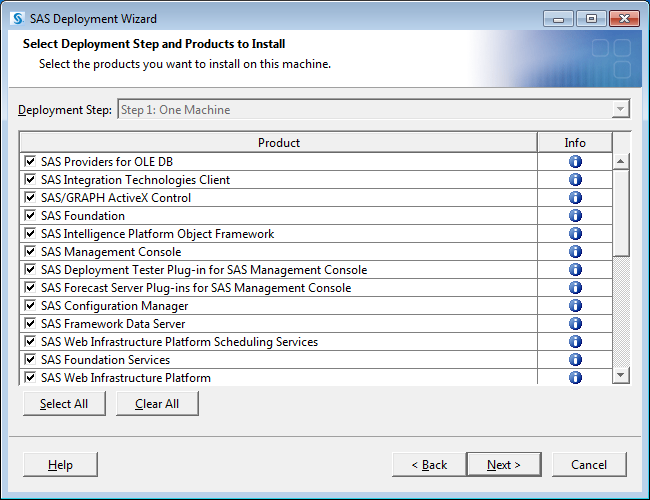Uncheck SAS Integration Technologies Client
The width and height of the screenshot is (650, 500).
click(x=30, y=179)
